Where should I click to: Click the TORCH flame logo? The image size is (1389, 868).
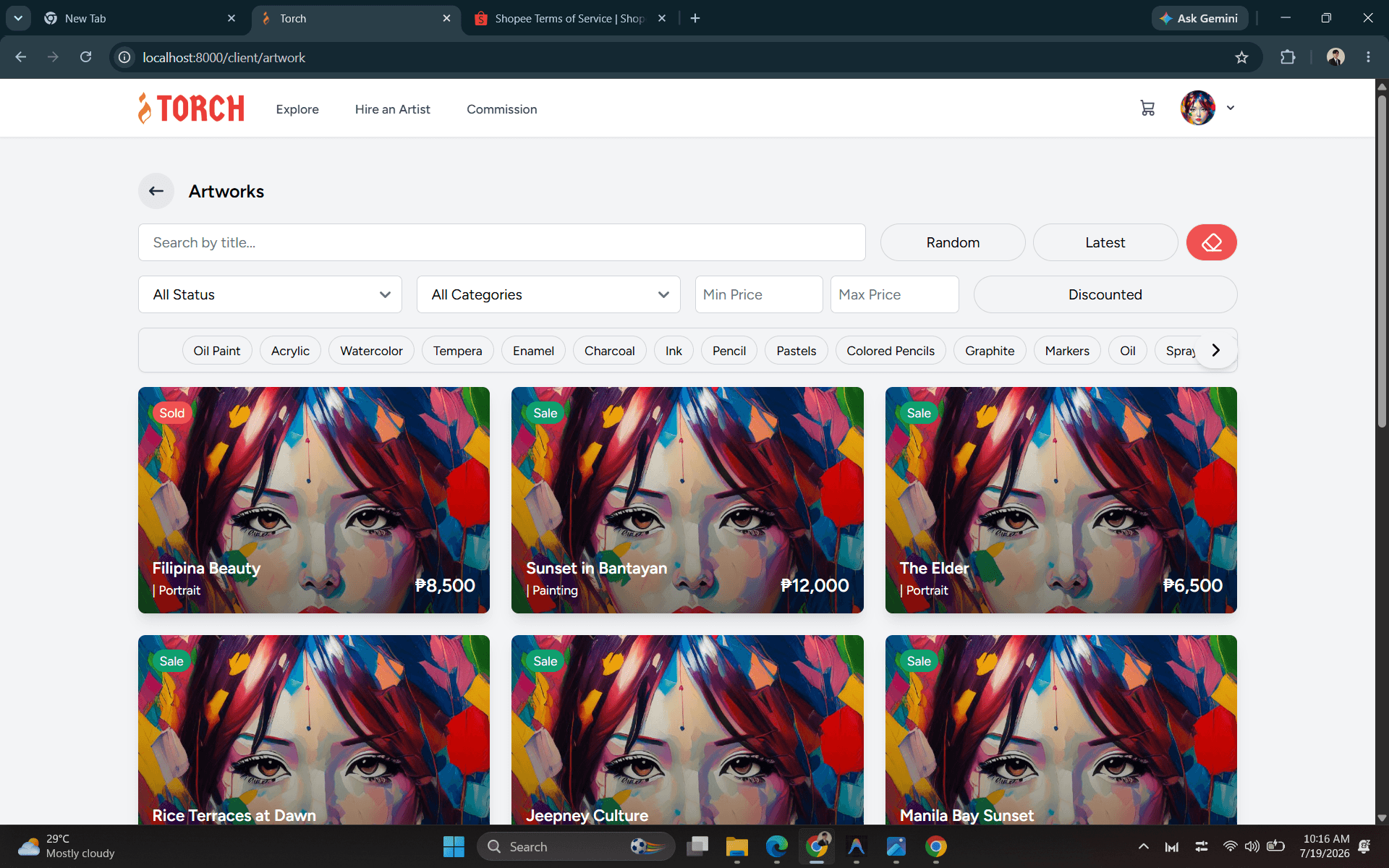click(192, 109)
